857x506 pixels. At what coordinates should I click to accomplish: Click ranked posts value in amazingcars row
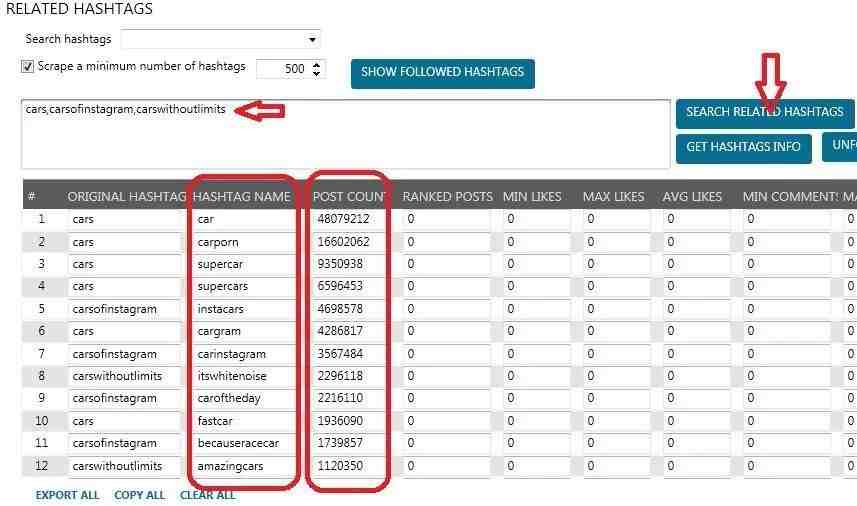447,466
